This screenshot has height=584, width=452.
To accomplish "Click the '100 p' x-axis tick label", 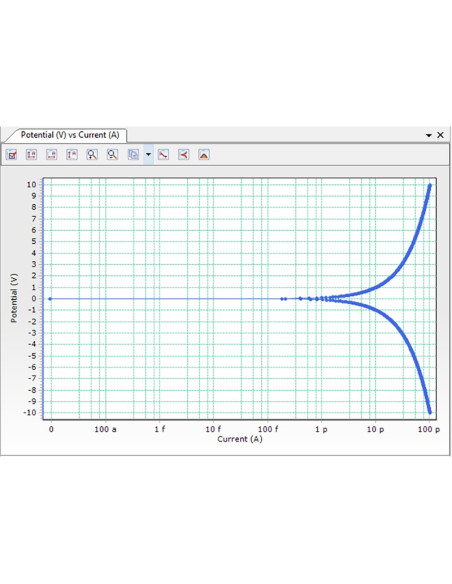I will (429, 429).
